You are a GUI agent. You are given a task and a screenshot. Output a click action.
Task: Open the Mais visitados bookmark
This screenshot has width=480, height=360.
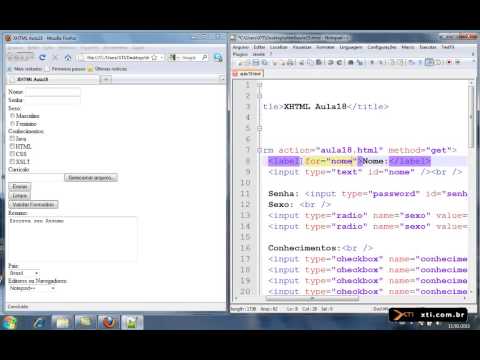point(25,69)
